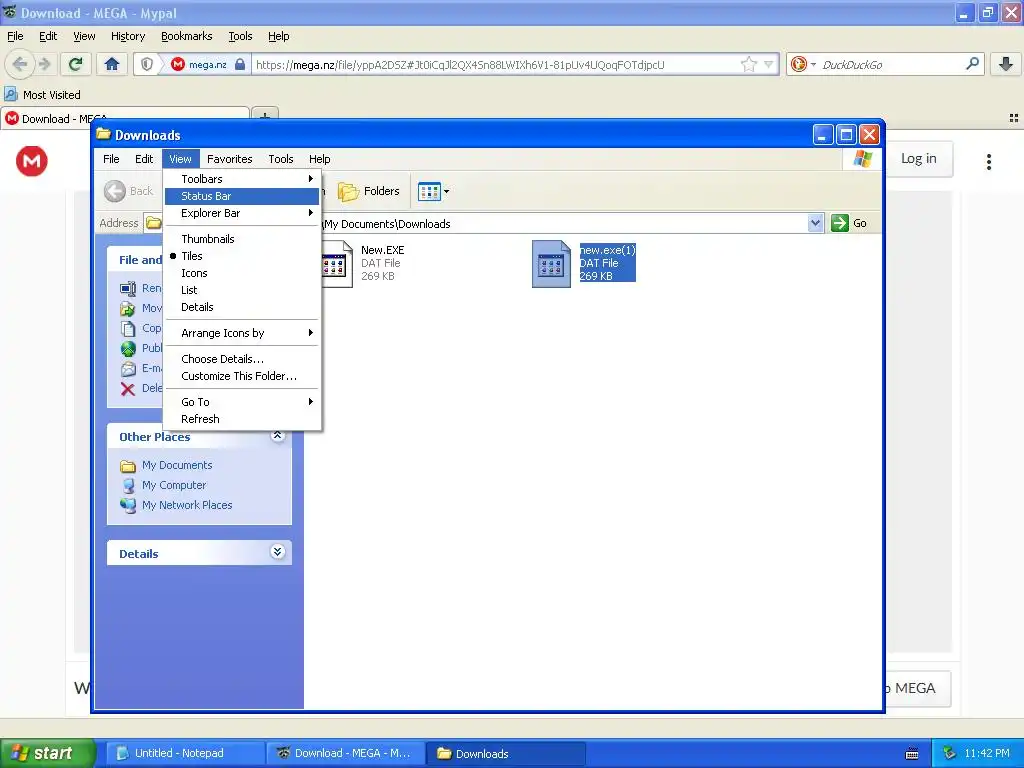Expand the Go To submenu

pyautogui.click(x=242, y=402)
